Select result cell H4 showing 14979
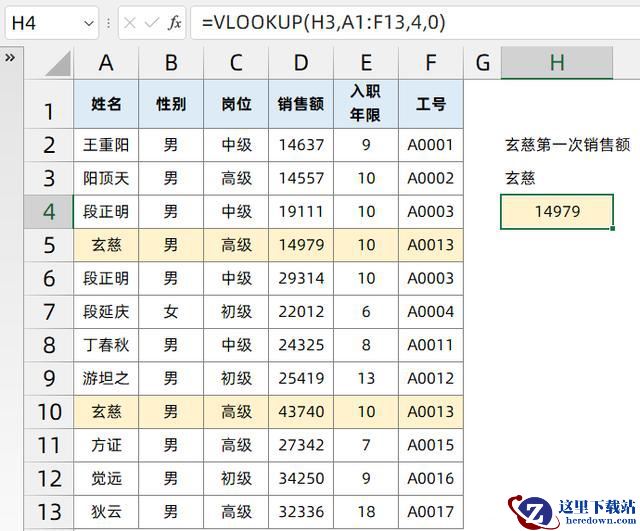640x531 pixels. click(x=557, y=212)
